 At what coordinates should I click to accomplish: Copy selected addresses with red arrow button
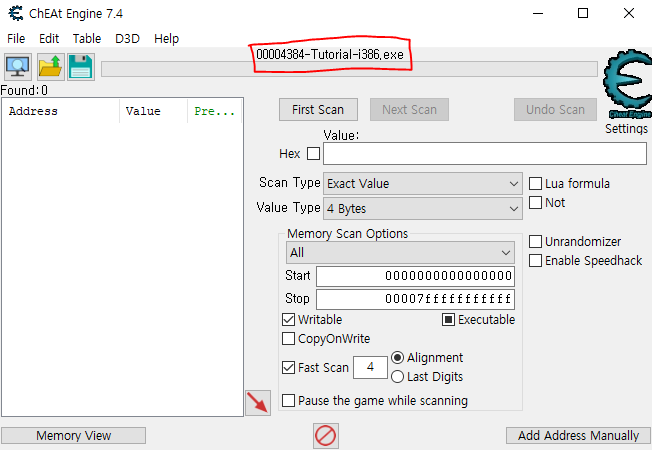(x=258, y=403)
